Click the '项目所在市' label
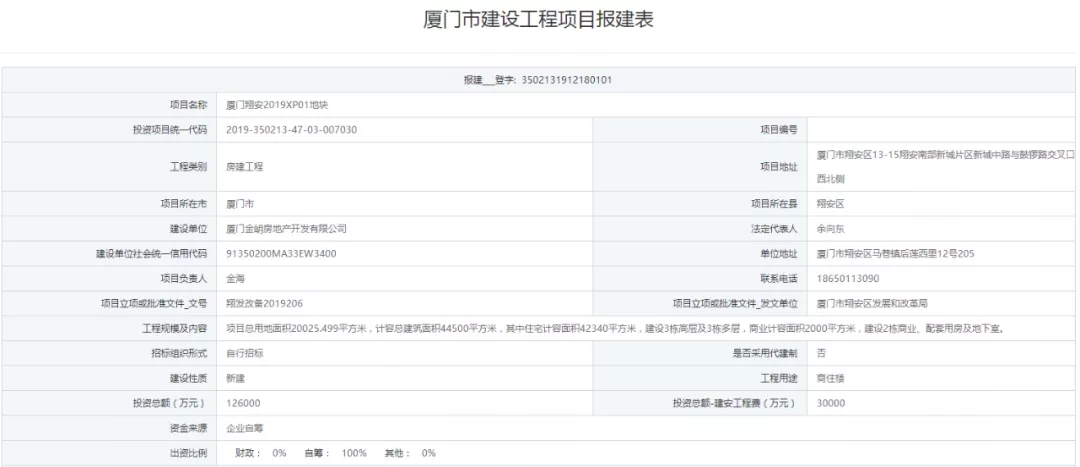The height and width of the screenshot is (467, 1080). click(x=184, y=204)
